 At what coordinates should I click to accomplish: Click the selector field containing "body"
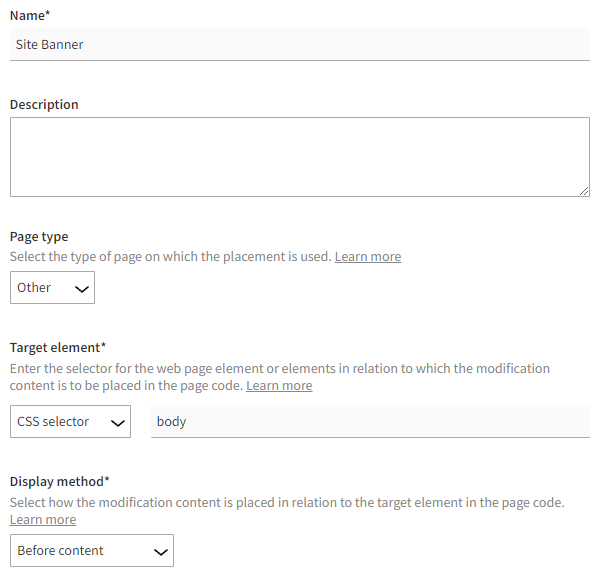point(370,422)
